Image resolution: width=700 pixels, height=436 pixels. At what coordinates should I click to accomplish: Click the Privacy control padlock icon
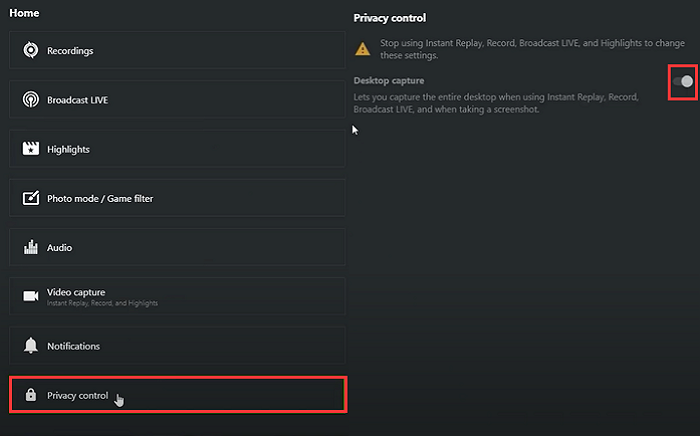tap(30, 395)
